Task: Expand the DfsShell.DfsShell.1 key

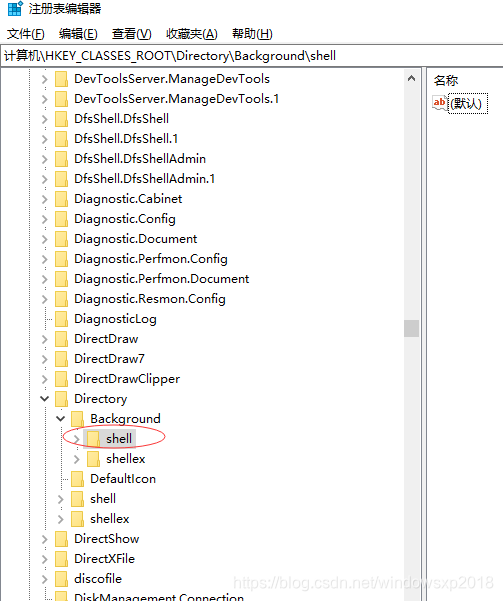Action: [44, 139]
